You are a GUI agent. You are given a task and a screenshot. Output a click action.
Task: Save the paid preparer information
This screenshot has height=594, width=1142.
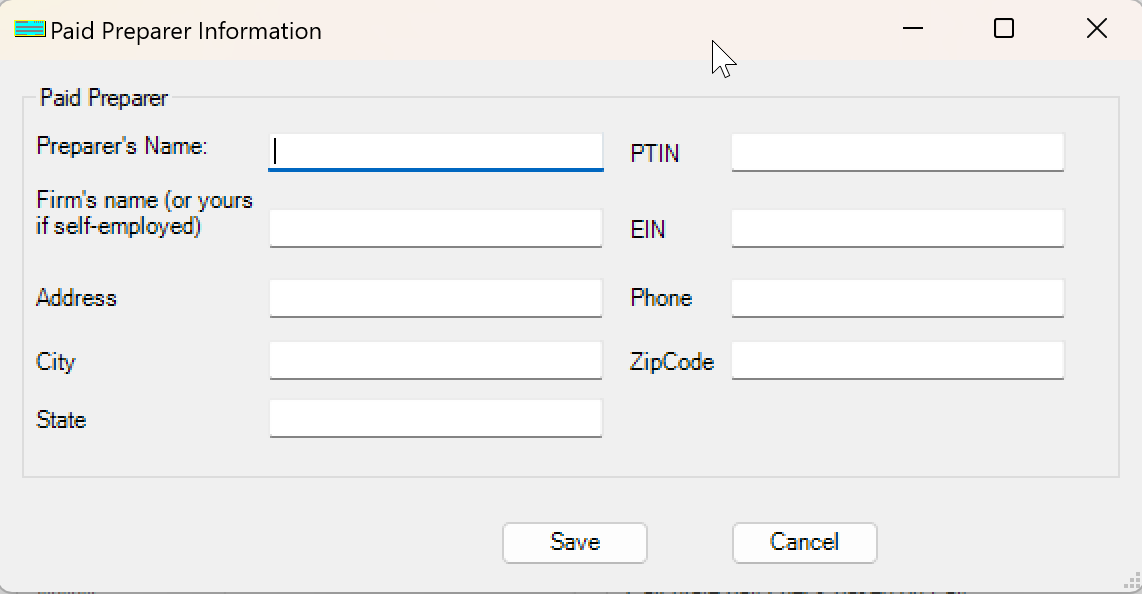click(575, 542)
